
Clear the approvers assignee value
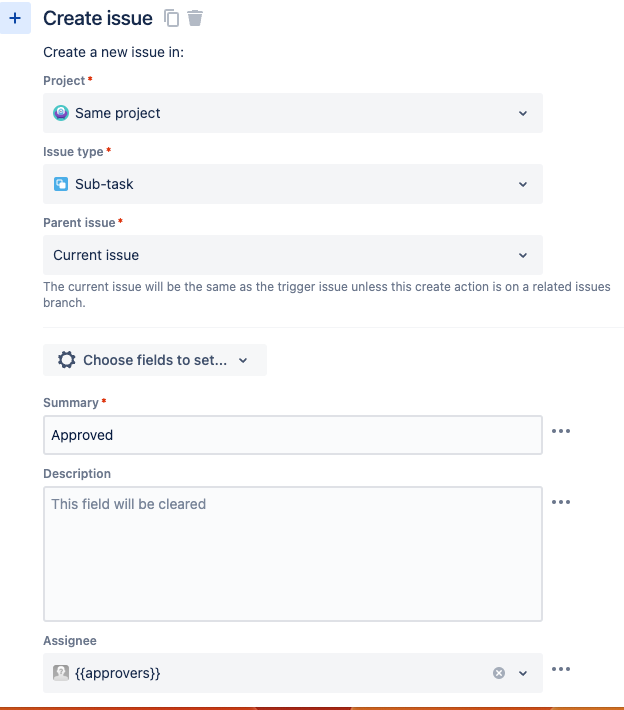(499, 673)
